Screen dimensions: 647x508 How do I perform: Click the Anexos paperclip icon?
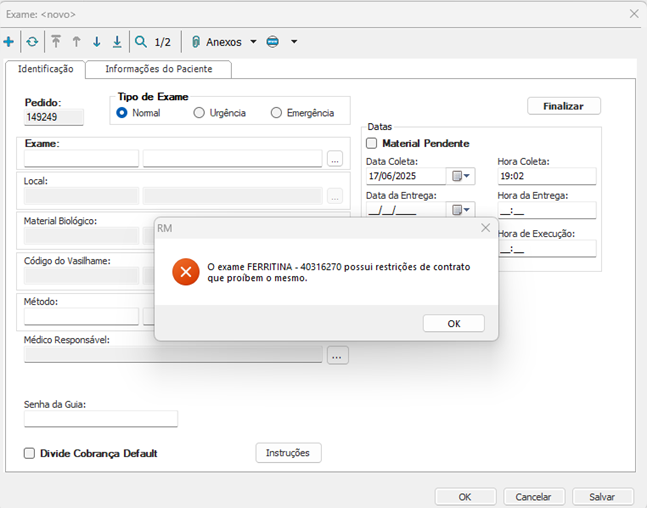[x=195, y=42]
